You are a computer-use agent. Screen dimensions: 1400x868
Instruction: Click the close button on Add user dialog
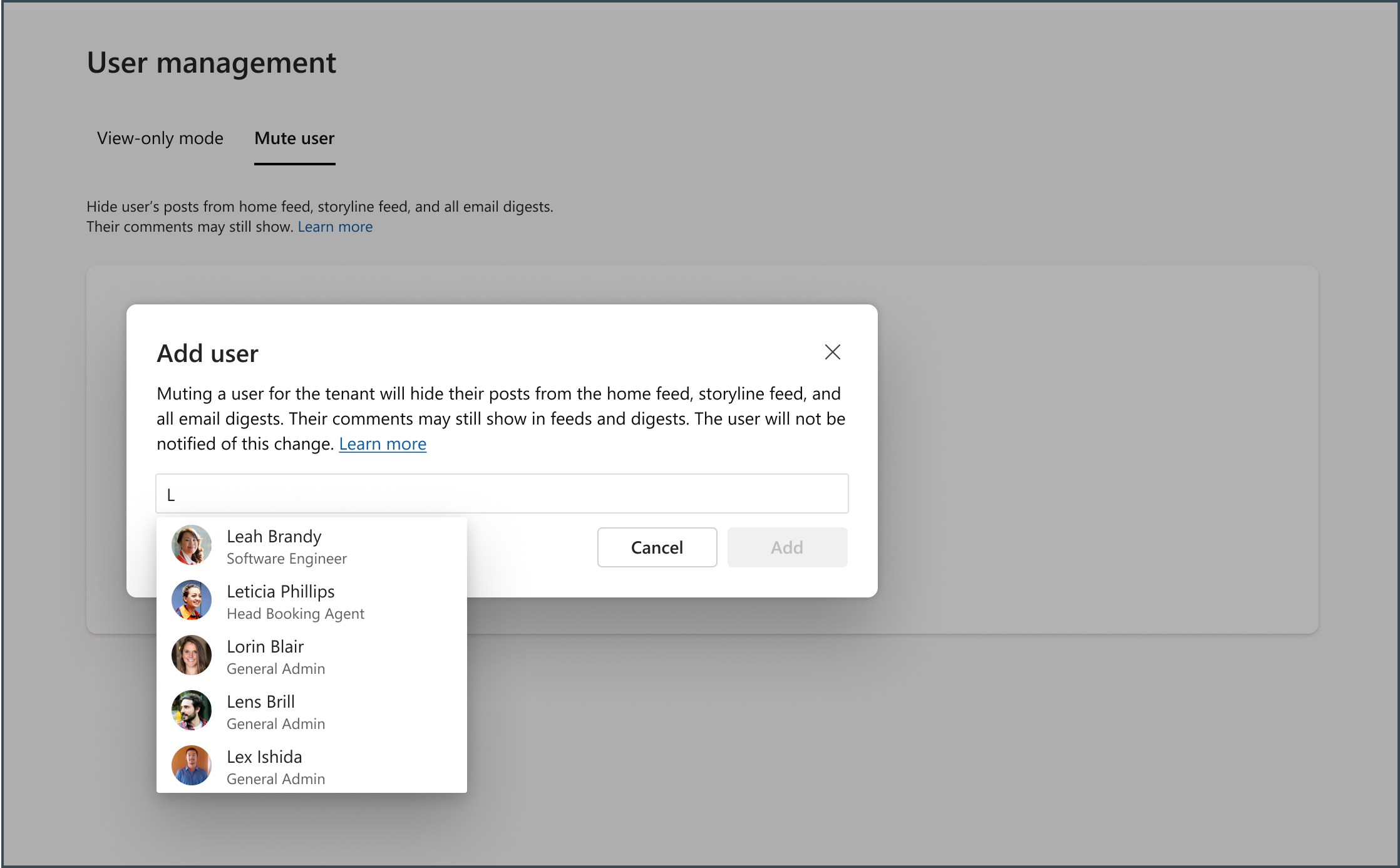click(832, 352)
